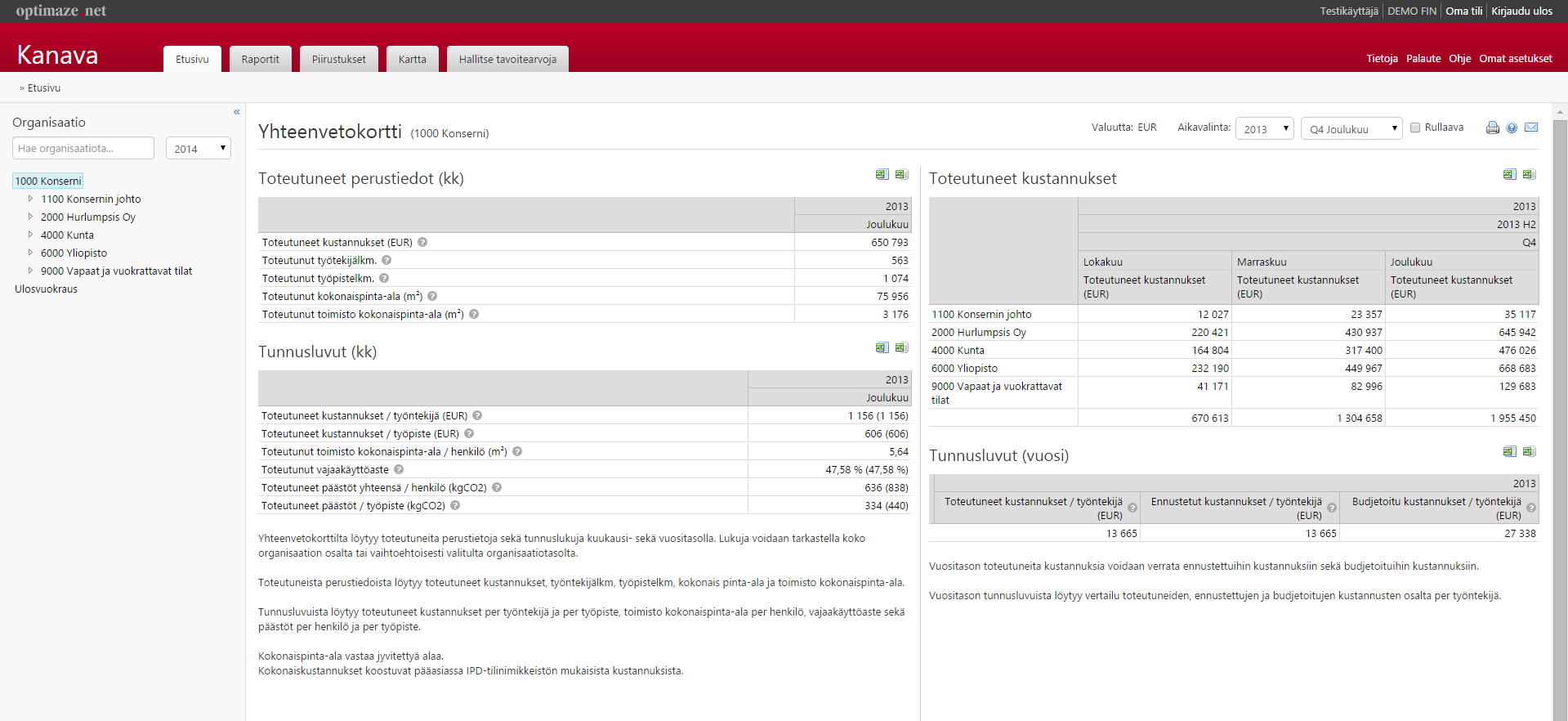Open the Aikavalinta year 2013 dropdown
The height and width of the screenshot is (721, 1568).
tap(1264, 128)
